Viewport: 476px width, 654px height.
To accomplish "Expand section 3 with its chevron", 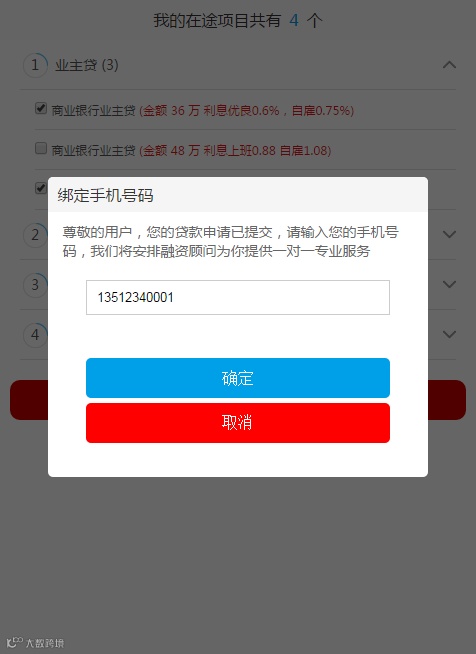I will coord(449,284).
